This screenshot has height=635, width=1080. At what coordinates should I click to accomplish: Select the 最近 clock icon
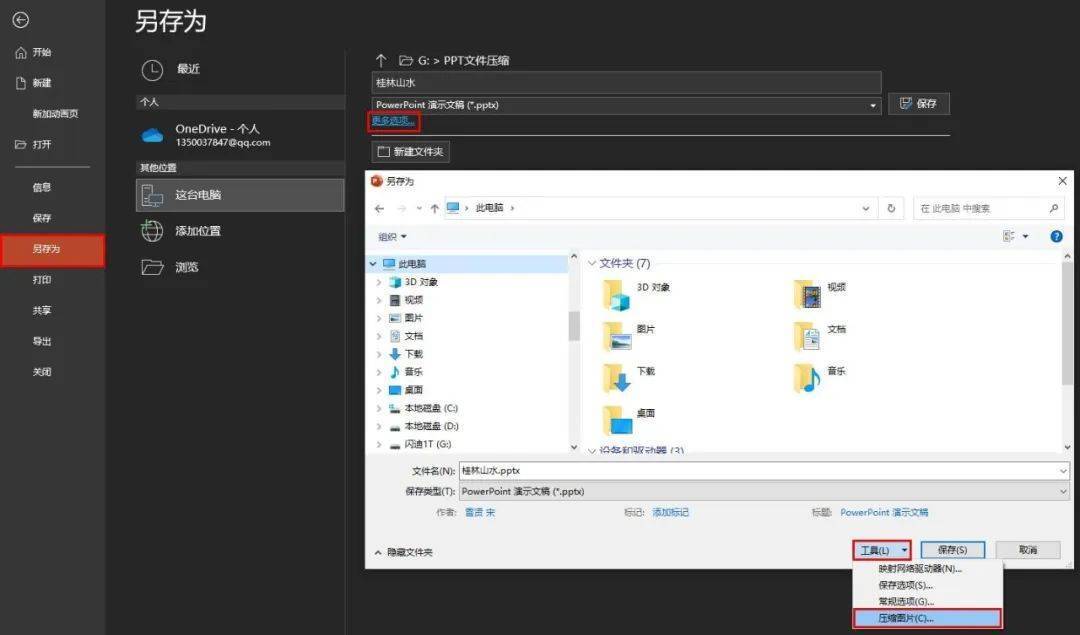click(x=152, y=70)
